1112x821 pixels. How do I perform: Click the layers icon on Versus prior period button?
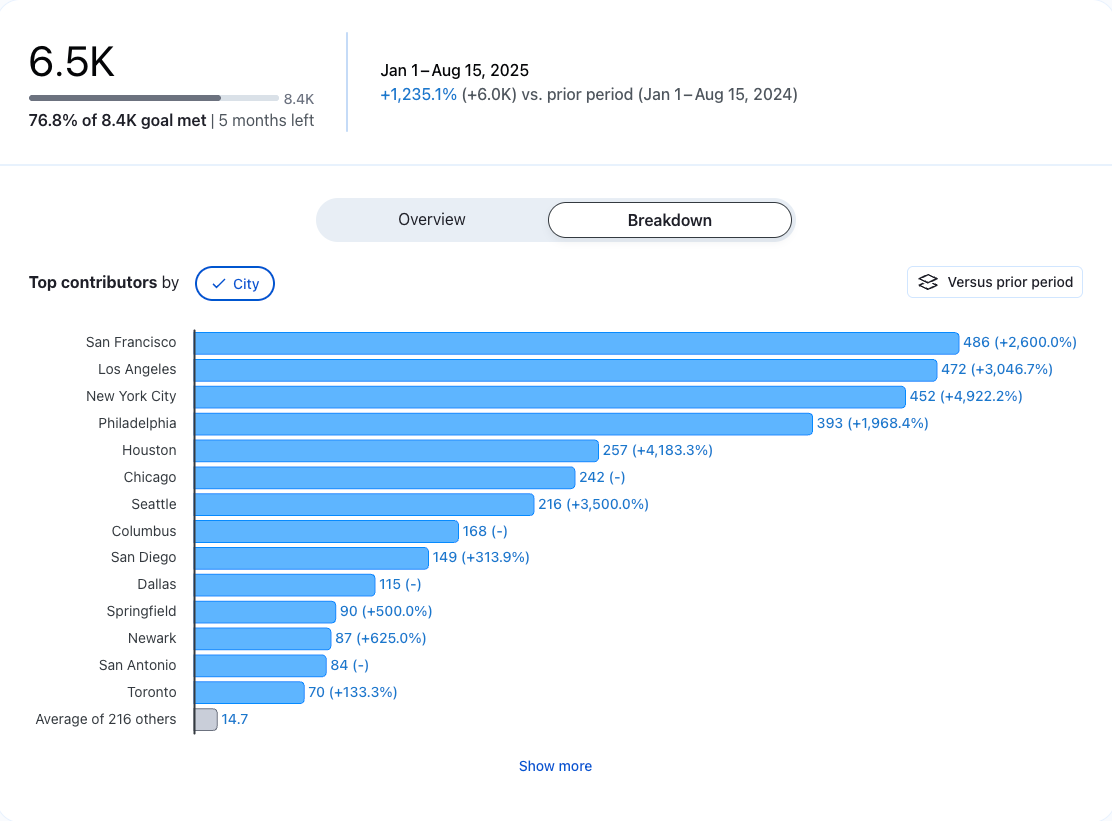click(928, 282)
